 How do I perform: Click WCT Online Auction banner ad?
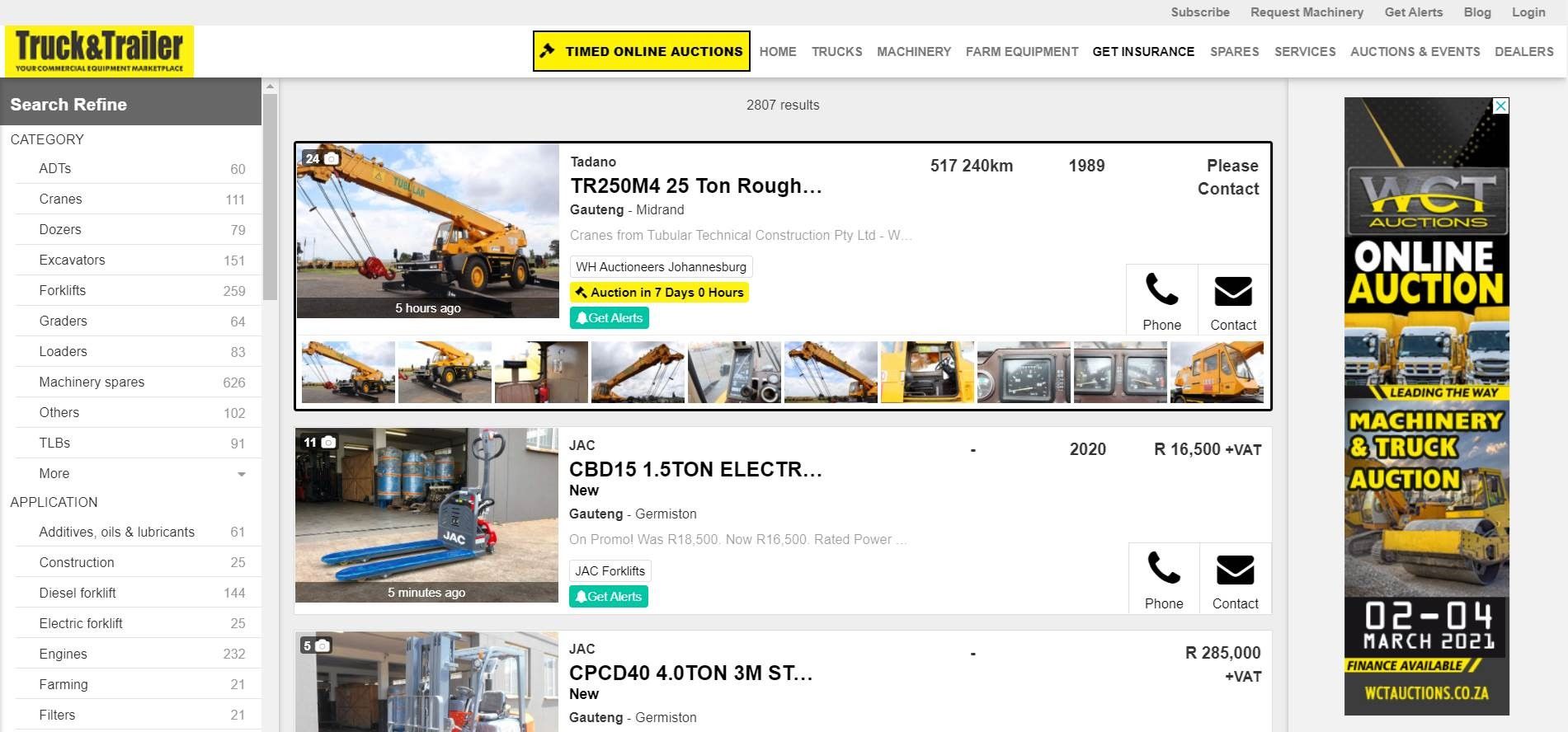tap(1427, 406)
